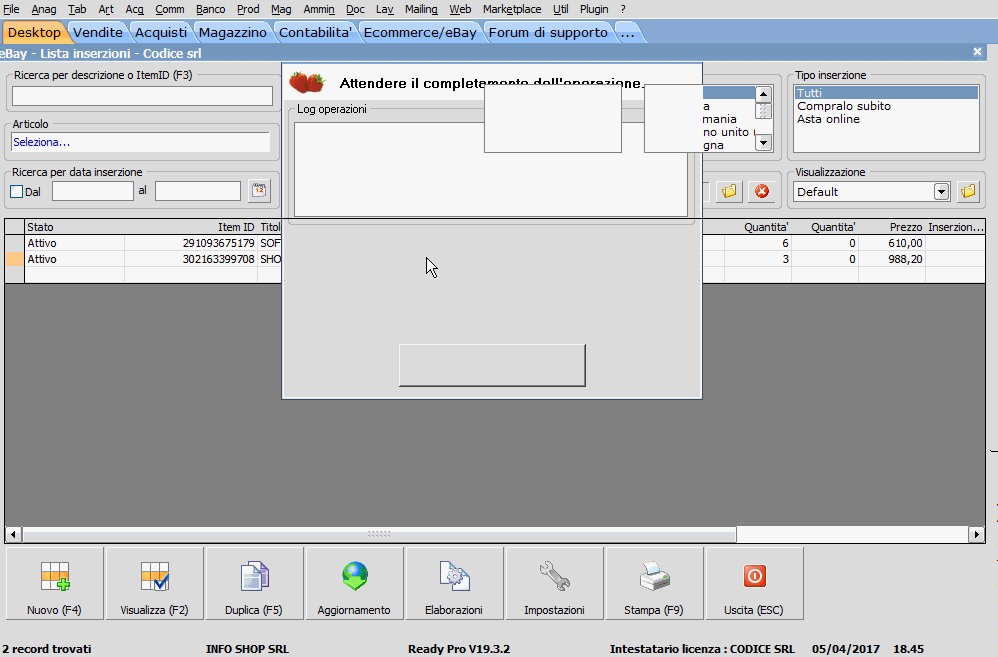The width and height of the screenshot is (998, 657).
Task: Open Impostazioni wrench settings
Action: (x=554, y=583)
